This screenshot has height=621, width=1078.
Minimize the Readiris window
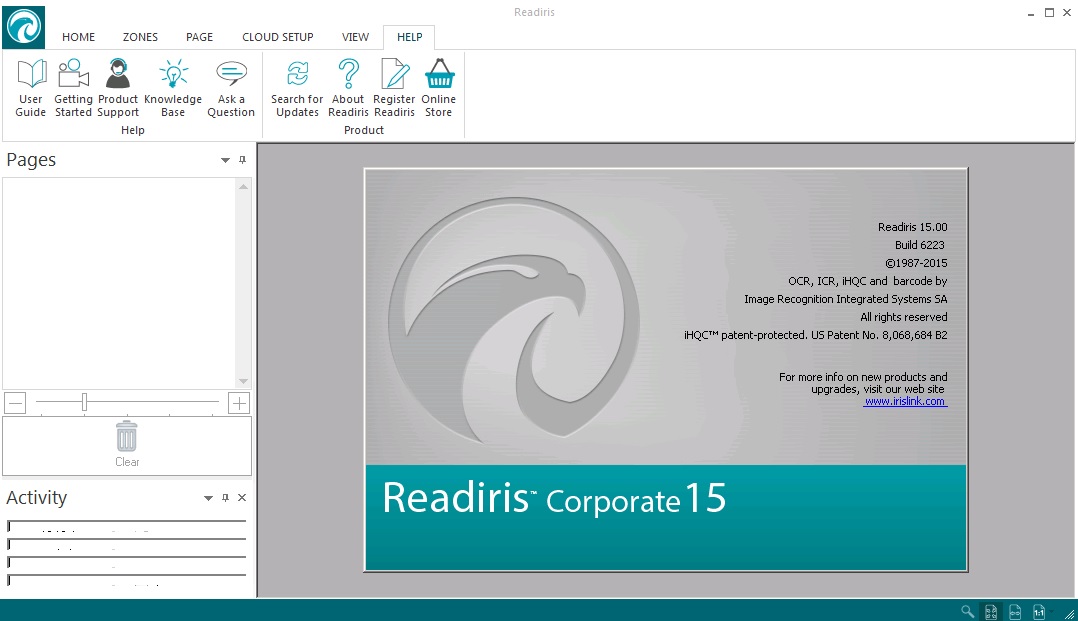pos(1031,13)
